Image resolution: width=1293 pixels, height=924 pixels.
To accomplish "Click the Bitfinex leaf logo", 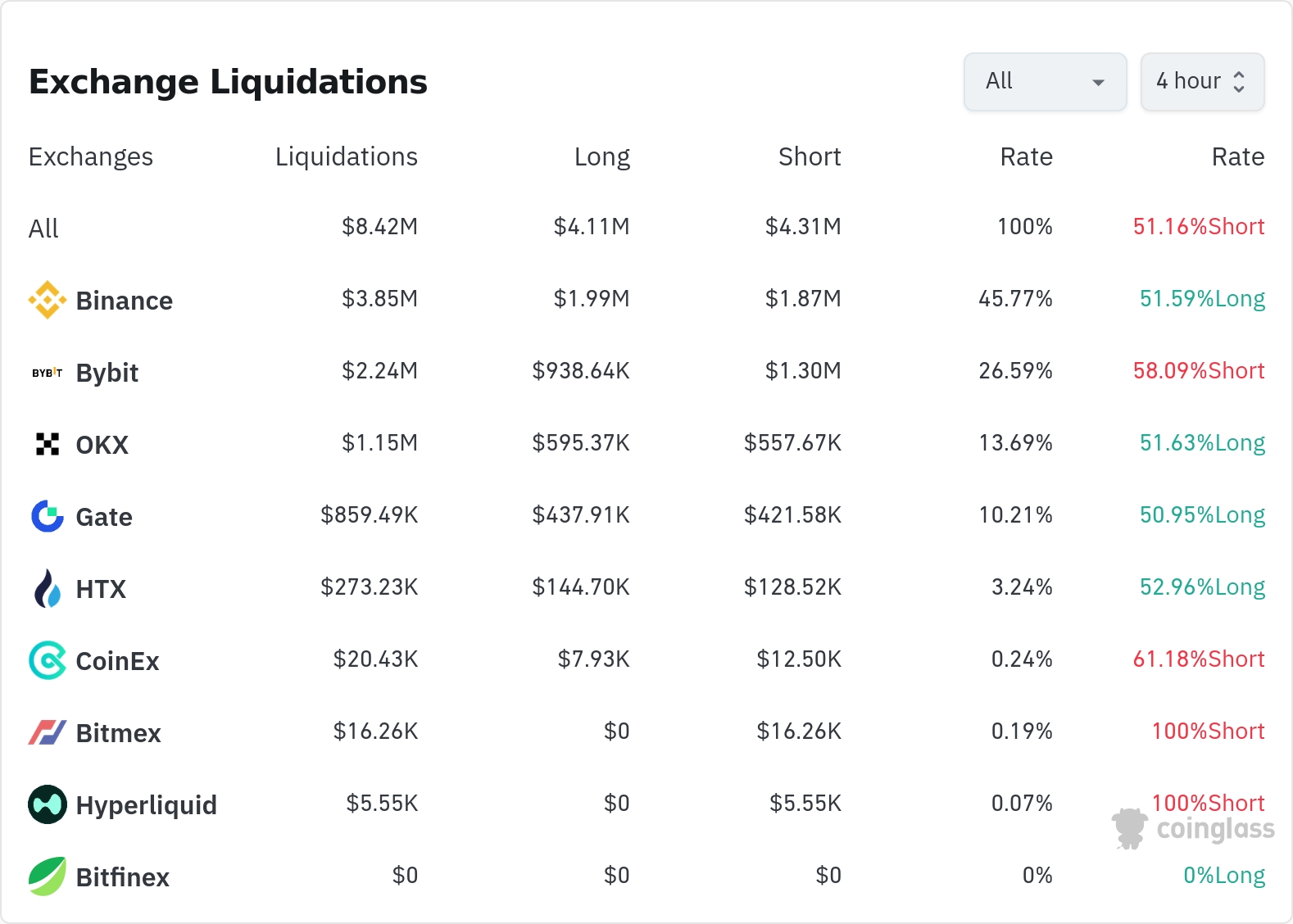I will [48, 876].
